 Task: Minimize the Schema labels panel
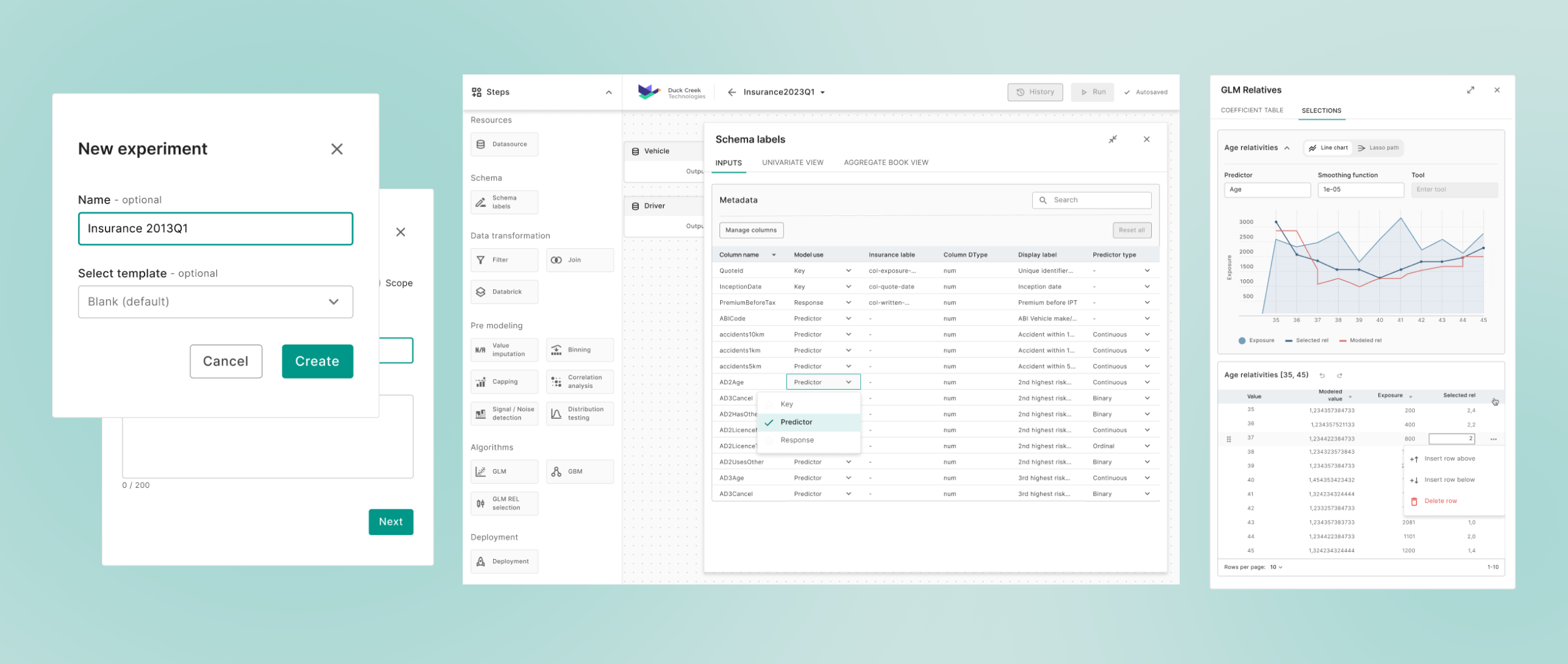pyautogui.click(x=1113, y=140)
